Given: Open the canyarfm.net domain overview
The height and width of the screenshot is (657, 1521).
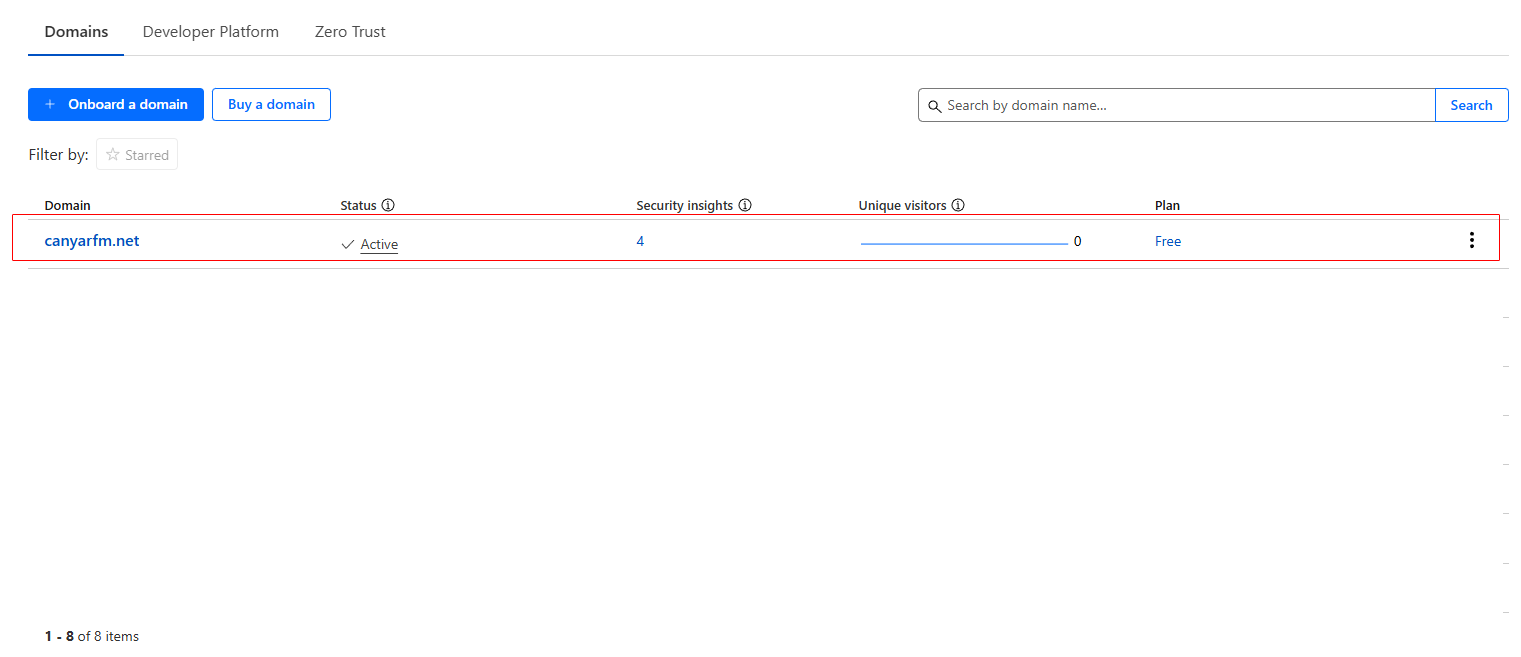Looking at the screenshot, I should [x=91, y=240].
